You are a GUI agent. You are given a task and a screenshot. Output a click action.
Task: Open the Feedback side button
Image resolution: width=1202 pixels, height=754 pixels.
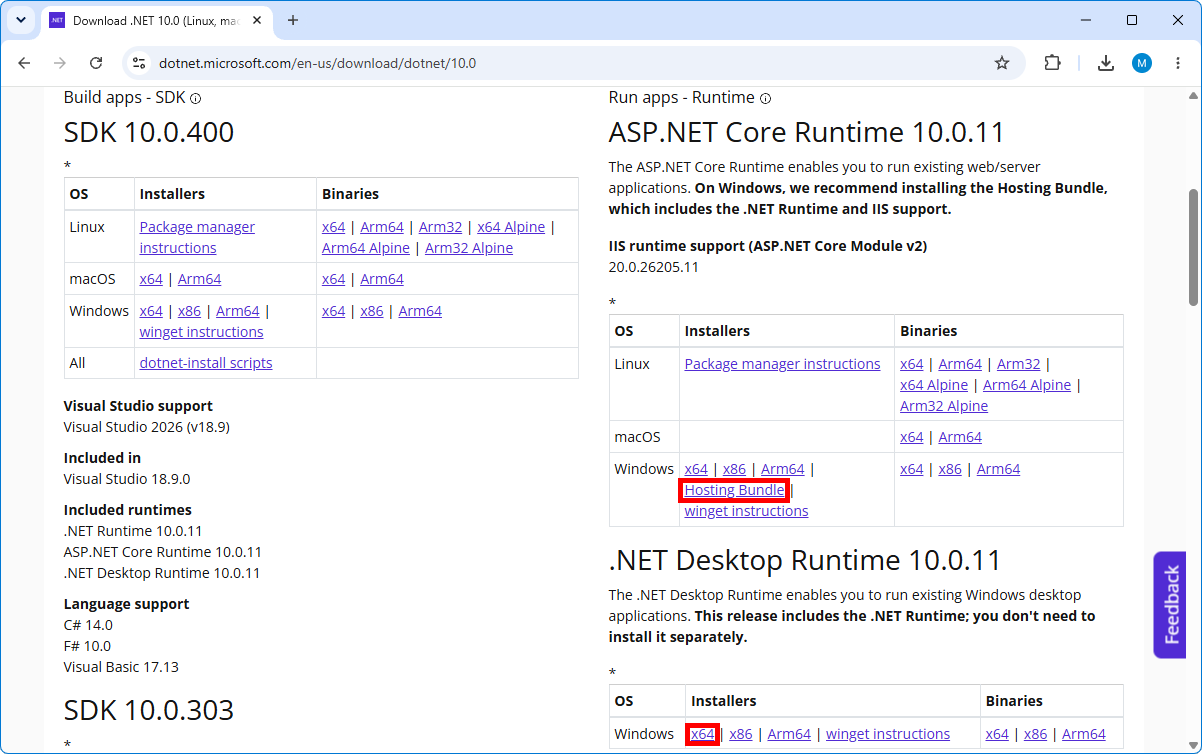1170,605
